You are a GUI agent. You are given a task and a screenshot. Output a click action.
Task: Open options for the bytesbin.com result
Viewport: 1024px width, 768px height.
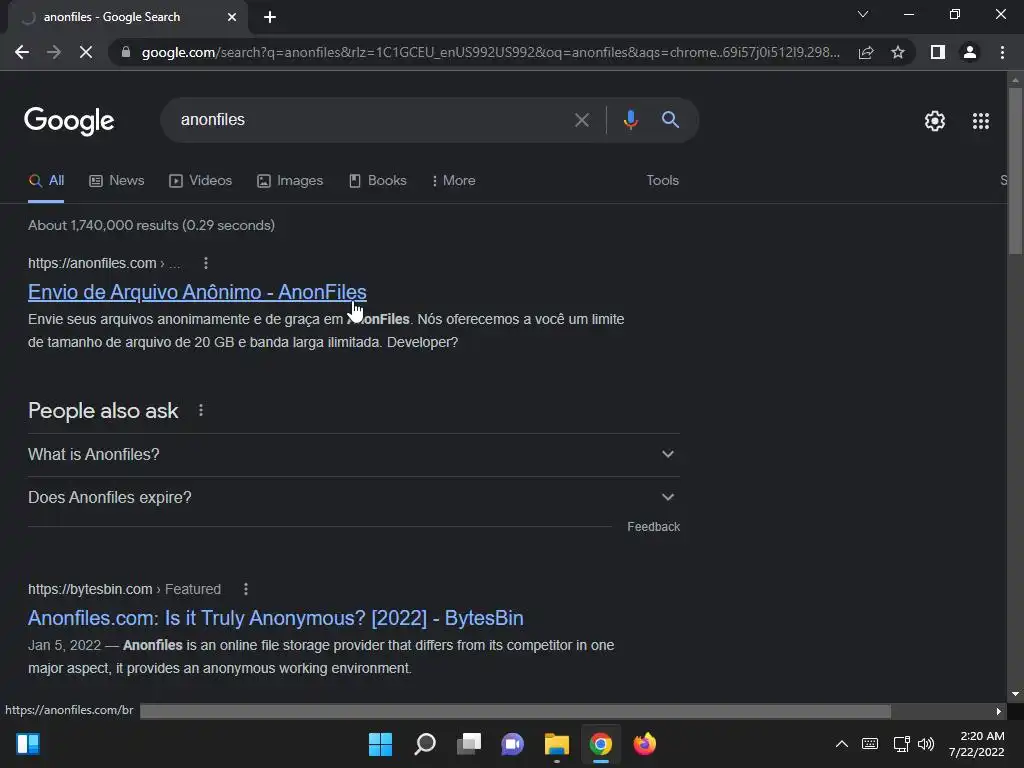click(x=246, y=590)
